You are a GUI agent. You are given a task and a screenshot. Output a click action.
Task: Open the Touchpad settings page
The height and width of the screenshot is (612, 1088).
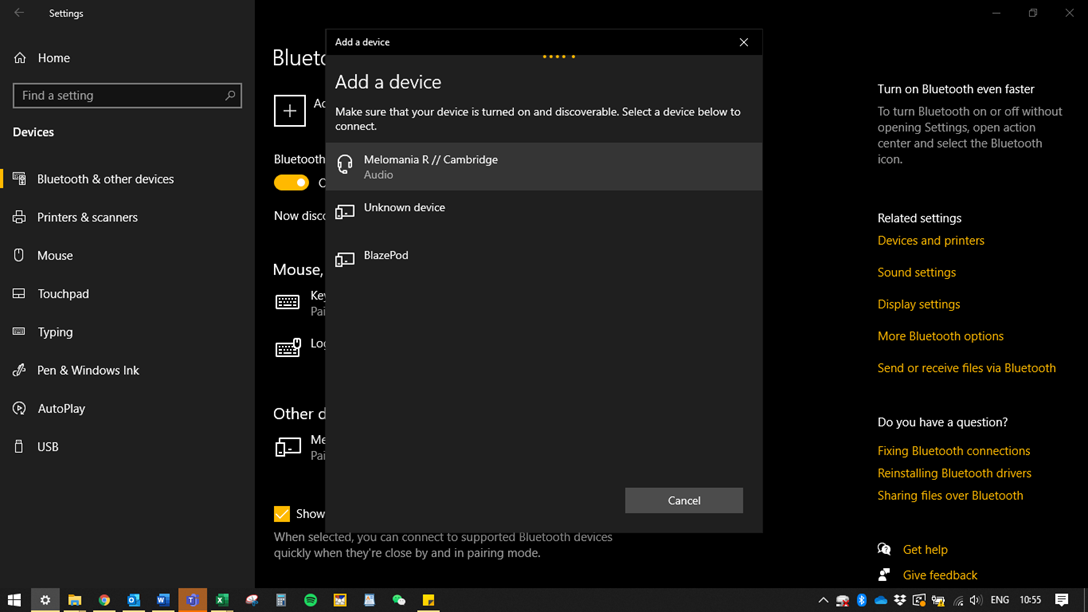(63, 294)
